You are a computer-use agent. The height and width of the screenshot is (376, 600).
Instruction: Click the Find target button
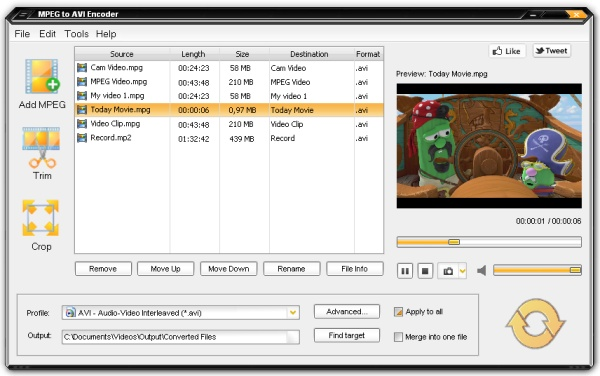point(347,335)
